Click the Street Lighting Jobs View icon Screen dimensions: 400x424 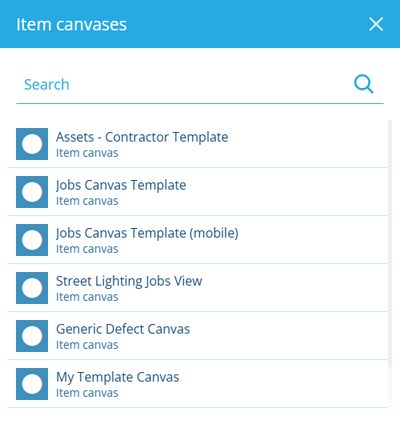coord(32,288)
